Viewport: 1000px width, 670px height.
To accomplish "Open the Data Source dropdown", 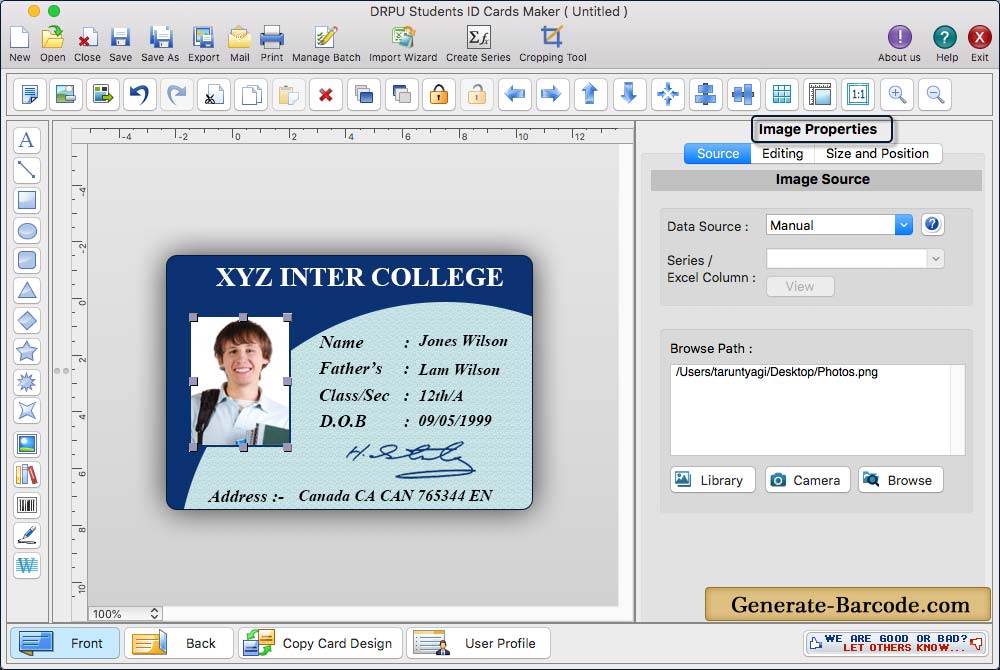I will point(839,225).
